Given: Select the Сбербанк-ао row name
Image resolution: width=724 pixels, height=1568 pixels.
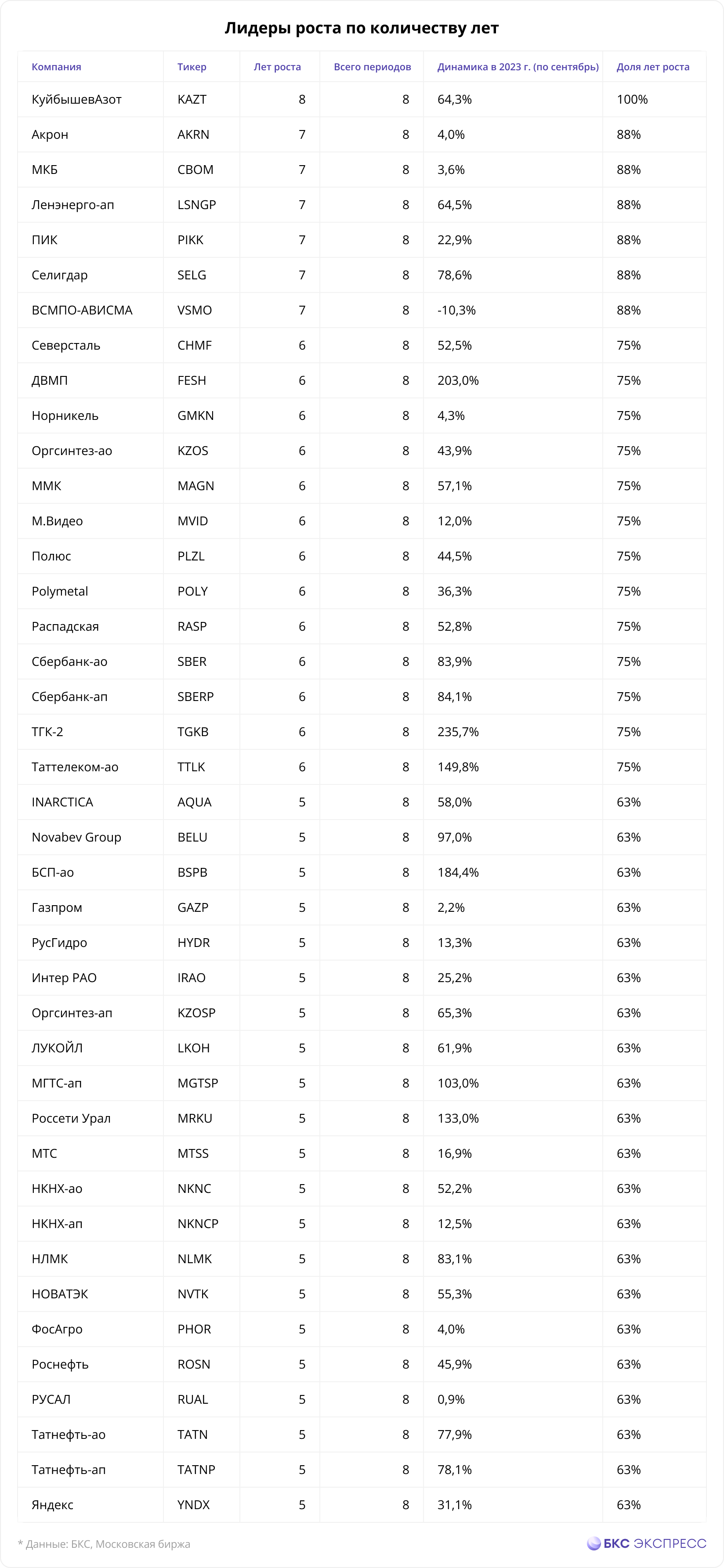Looking at the screenshot, I should pyautogui.click(x=69, y=661).
